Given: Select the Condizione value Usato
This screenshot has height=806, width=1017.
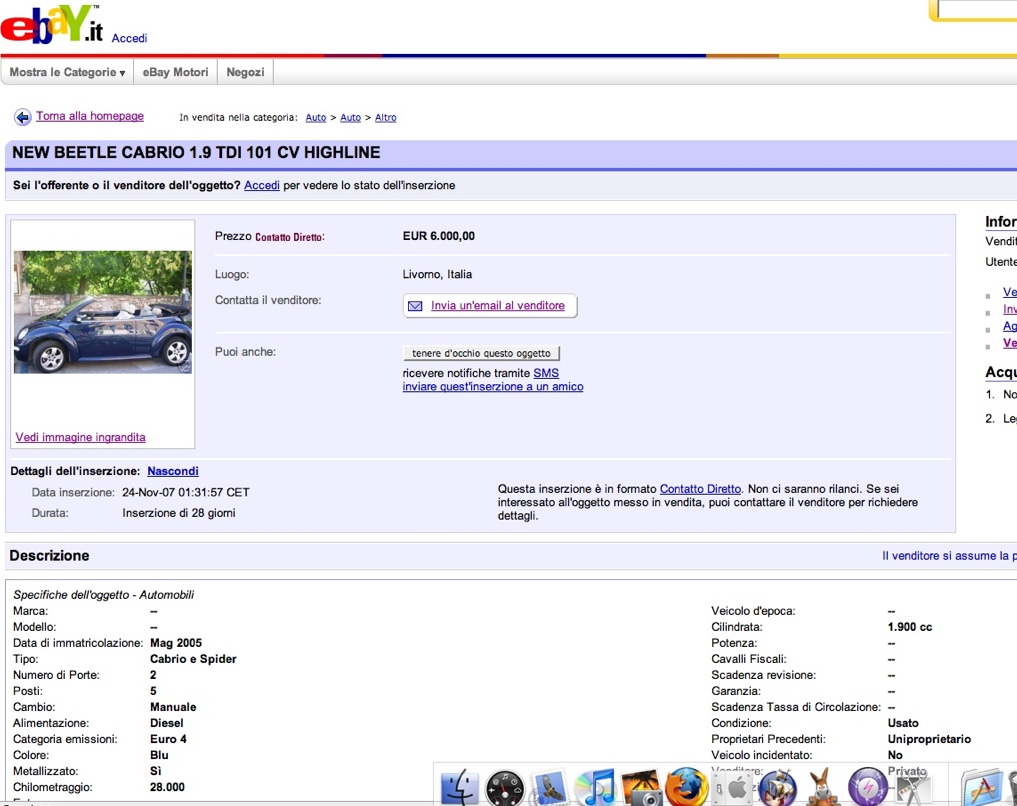Looking at the screenshot, I should (903, 723).
